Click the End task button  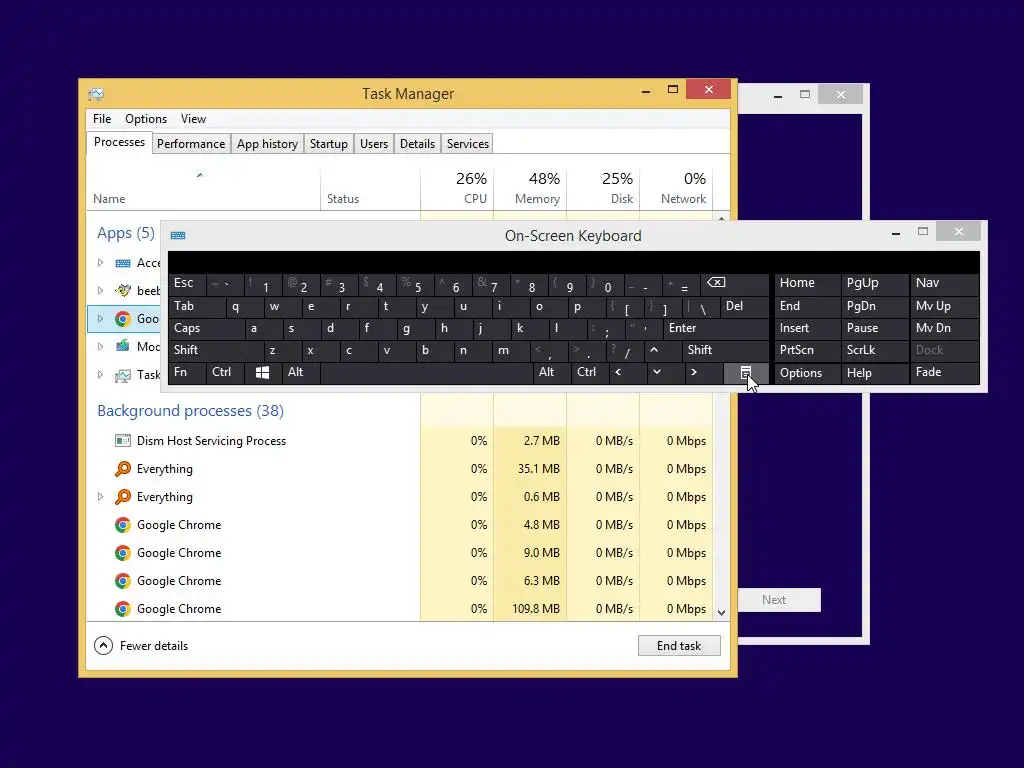pos(679,646)
